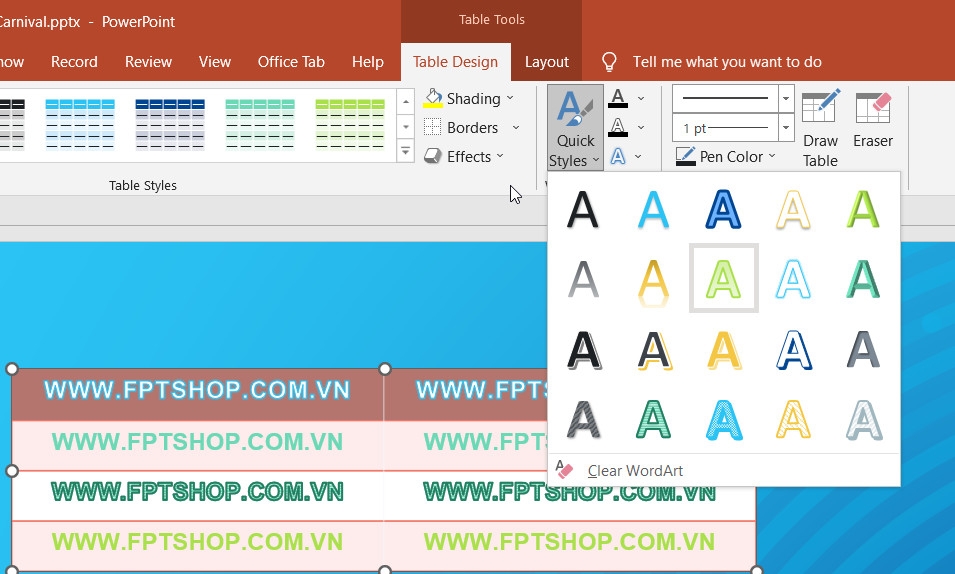Open the Record tab
Screen dimensions: 955x574
pos(74,62)
